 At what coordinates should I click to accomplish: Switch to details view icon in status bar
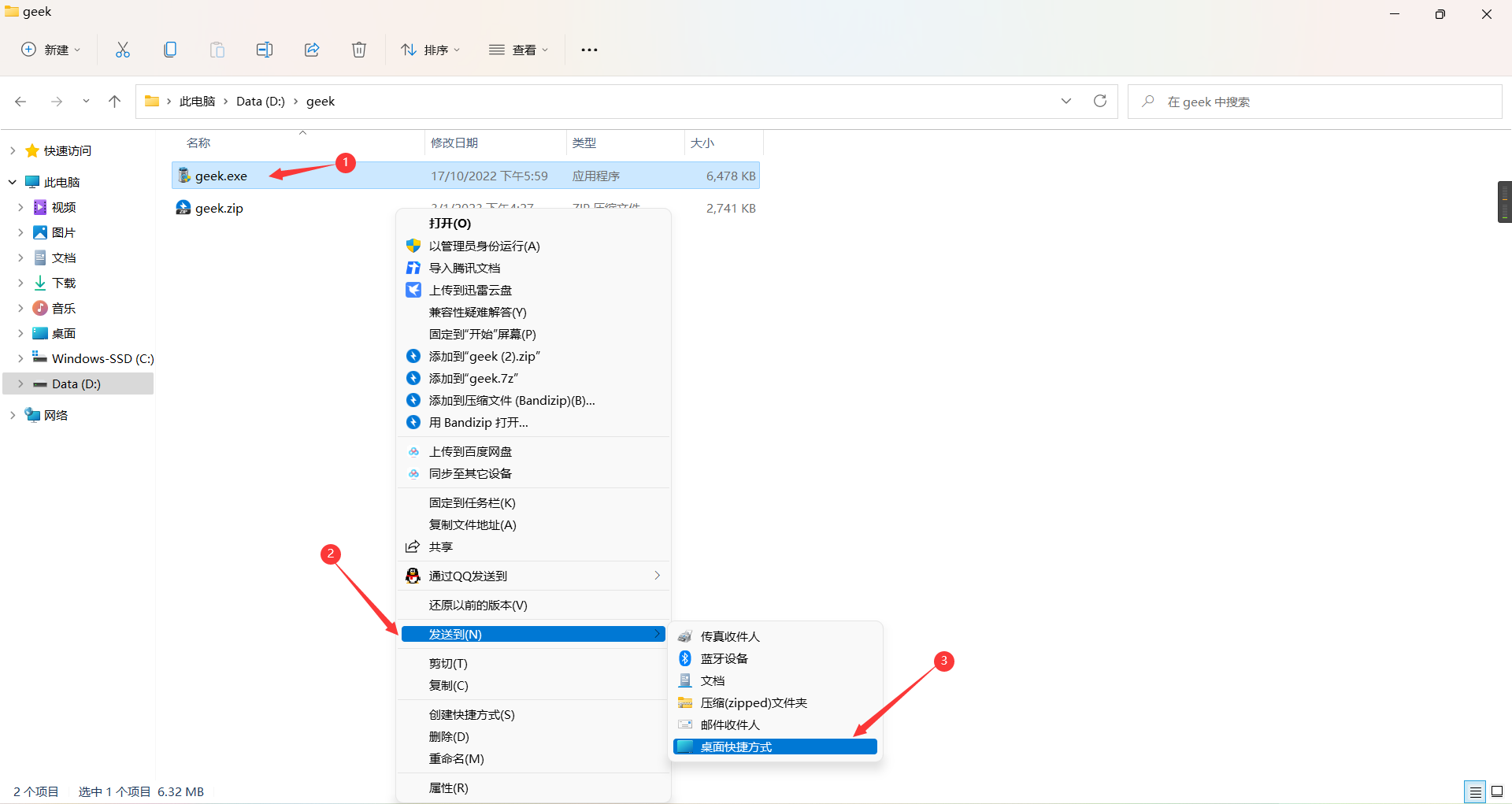(1475, 791)
